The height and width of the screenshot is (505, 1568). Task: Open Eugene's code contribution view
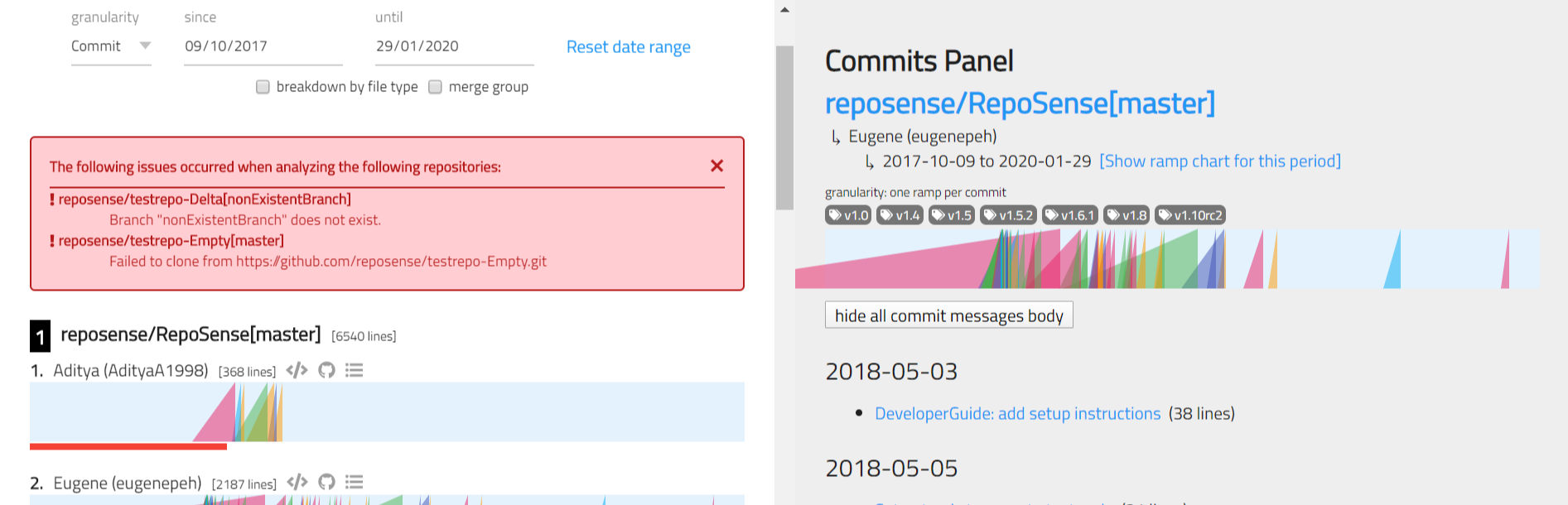pos(297,481)
